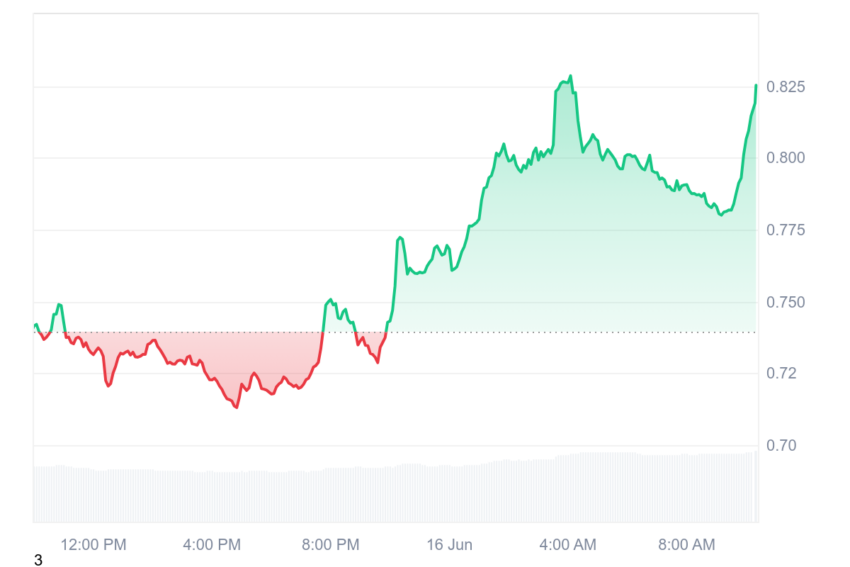The image size is (850, 567).
Task: Select the 8:00 AM time label
Action: pos(686,544)
